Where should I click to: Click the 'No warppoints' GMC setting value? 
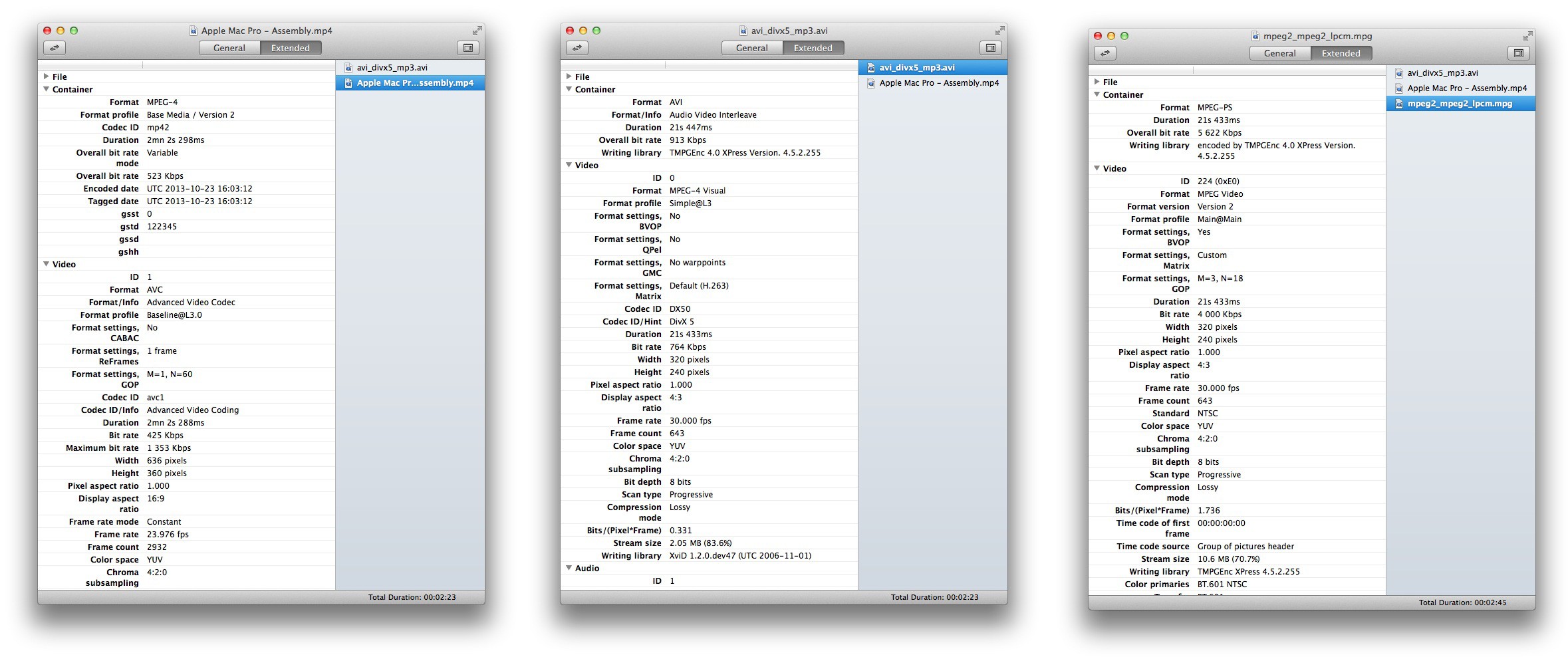698,263
